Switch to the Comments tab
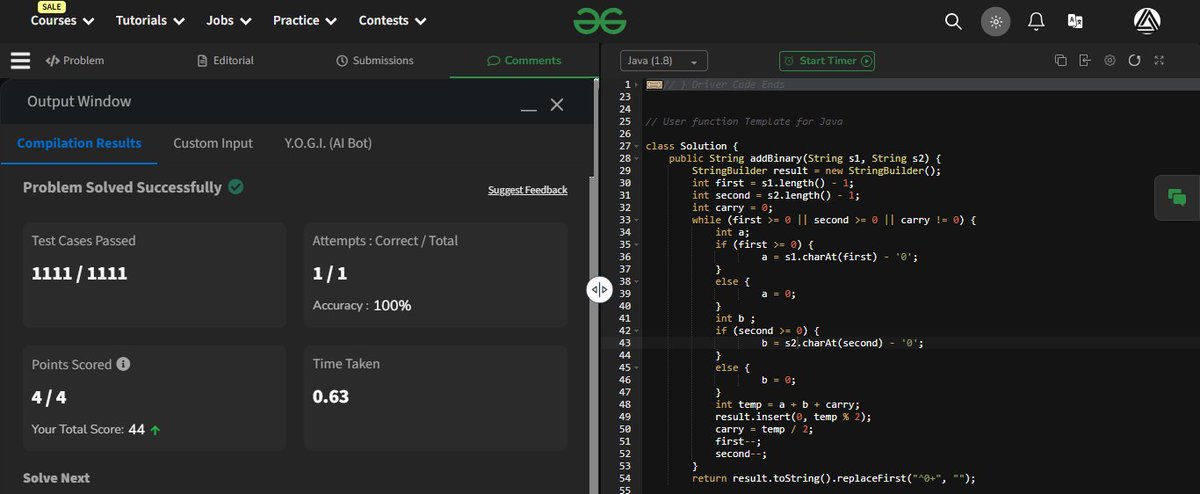The width and height of the screenshot is (1200, 494). point(524,61)
